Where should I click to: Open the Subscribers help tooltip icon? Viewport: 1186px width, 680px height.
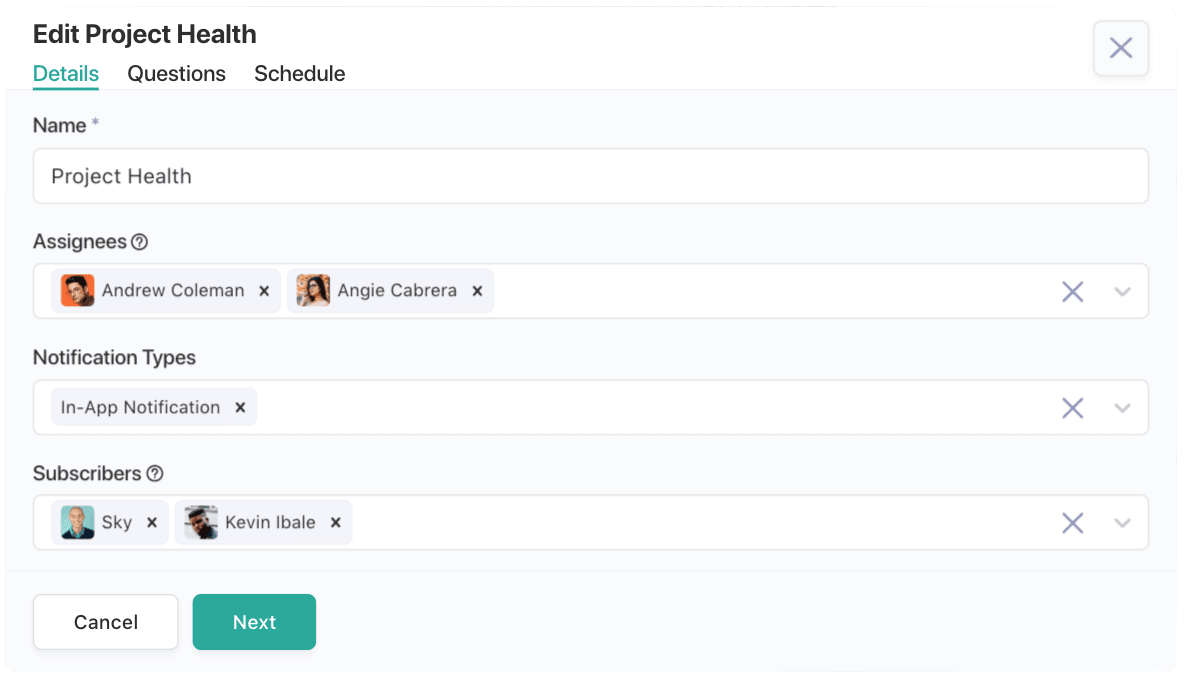[153, 474]
